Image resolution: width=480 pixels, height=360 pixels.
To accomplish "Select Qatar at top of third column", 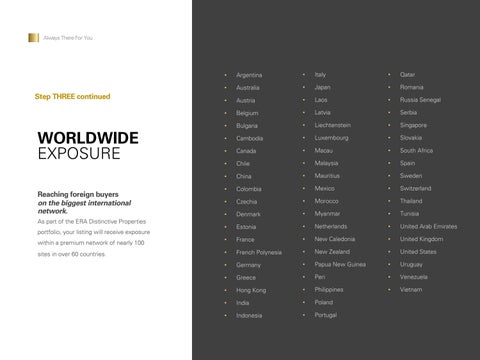I will (x=407, y=75).
